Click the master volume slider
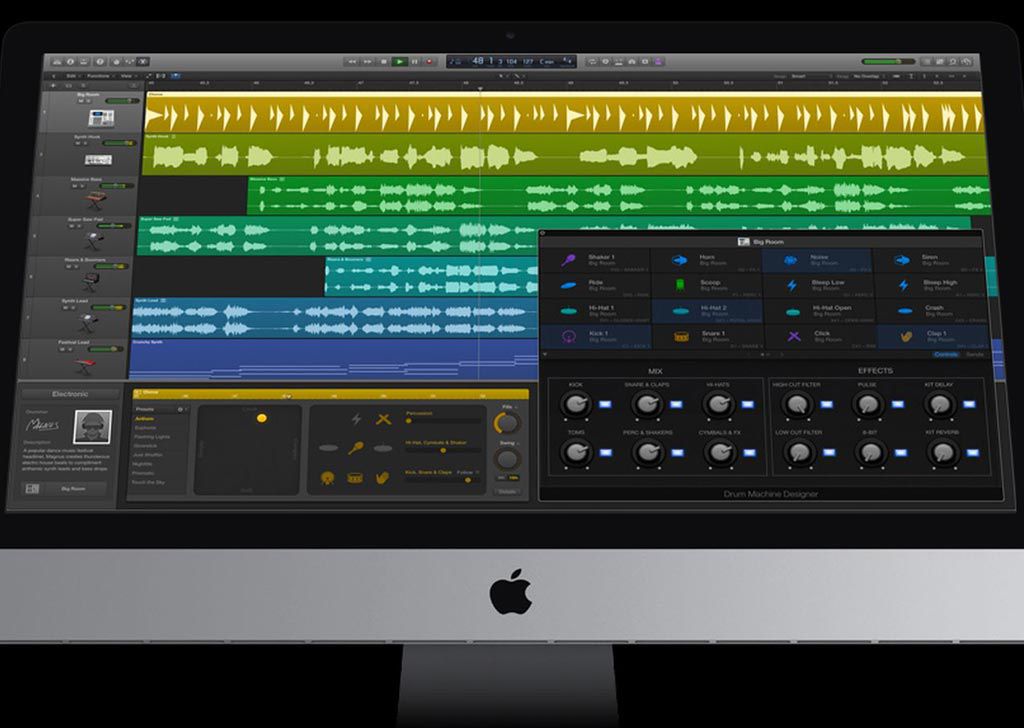This screenshot has height=728, width=1024. point(889,61)
